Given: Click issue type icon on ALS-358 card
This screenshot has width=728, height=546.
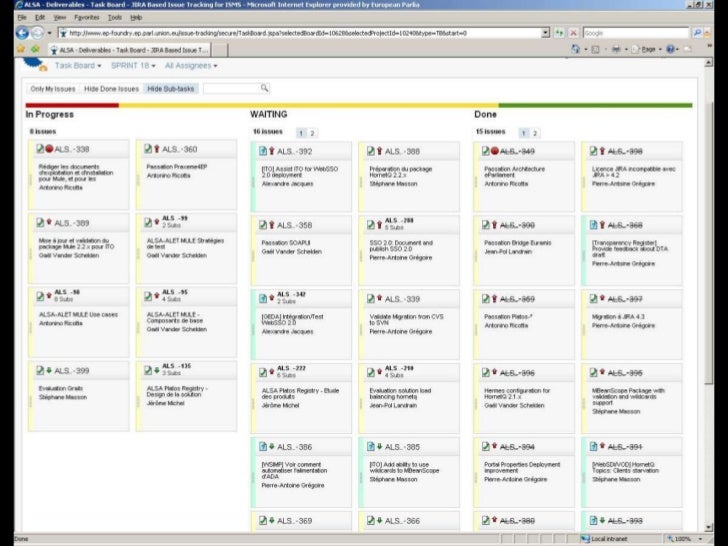Looking at the screenshot, I should [263, 225].
